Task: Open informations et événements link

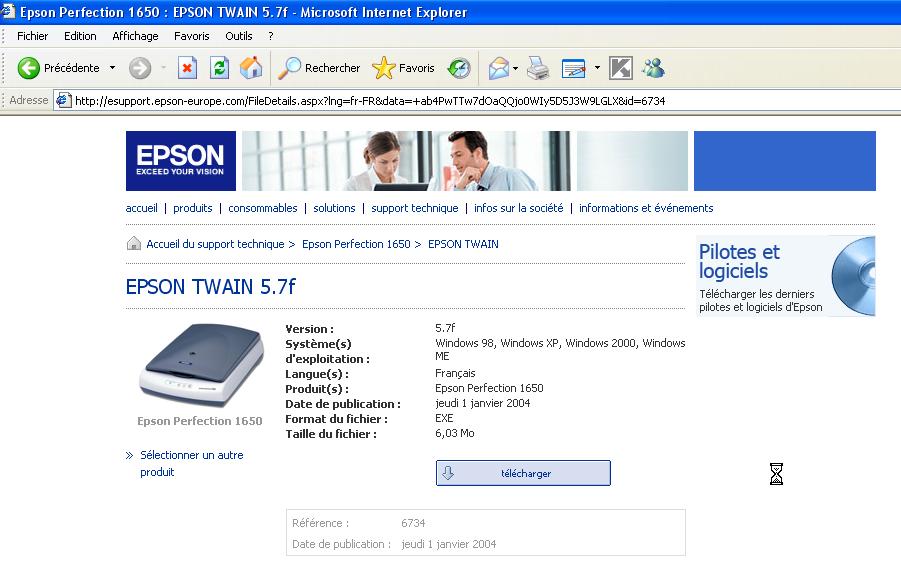Action: [x=646, y=208]
